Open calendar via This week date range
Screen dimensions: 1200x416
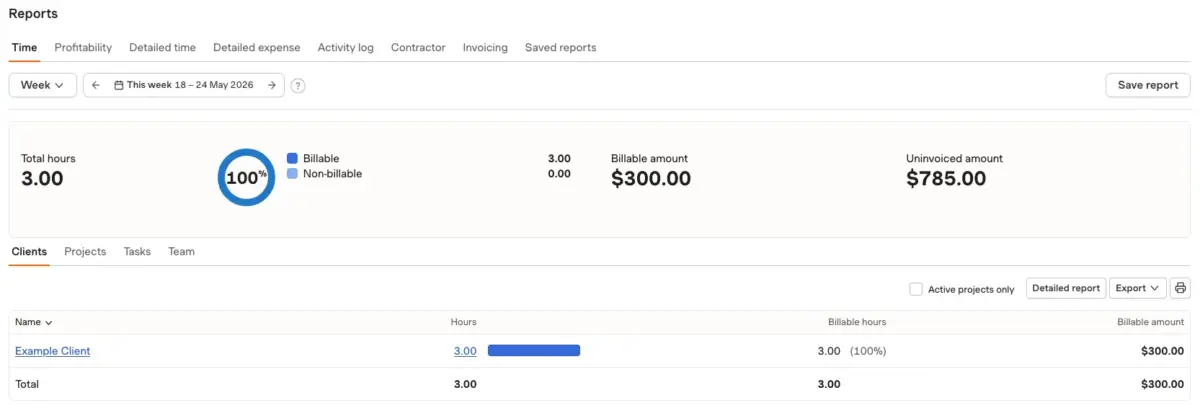point(183,85)
